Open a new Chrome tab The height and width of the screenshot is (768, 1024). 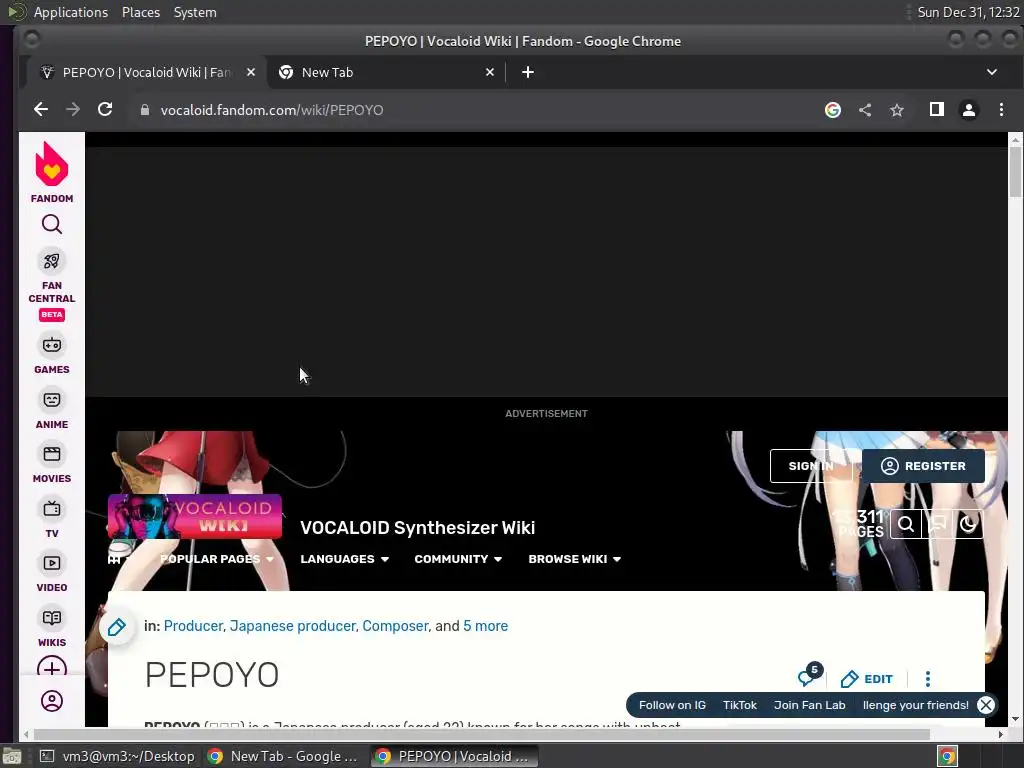tap(528, 72)
